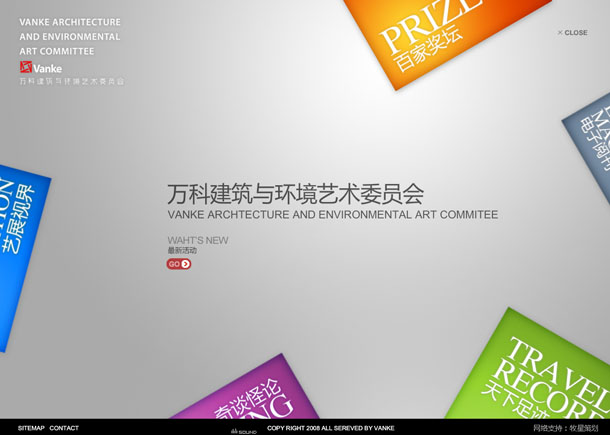
Task: Open the CONTACT link in footer
Action: tap(64, 428)
